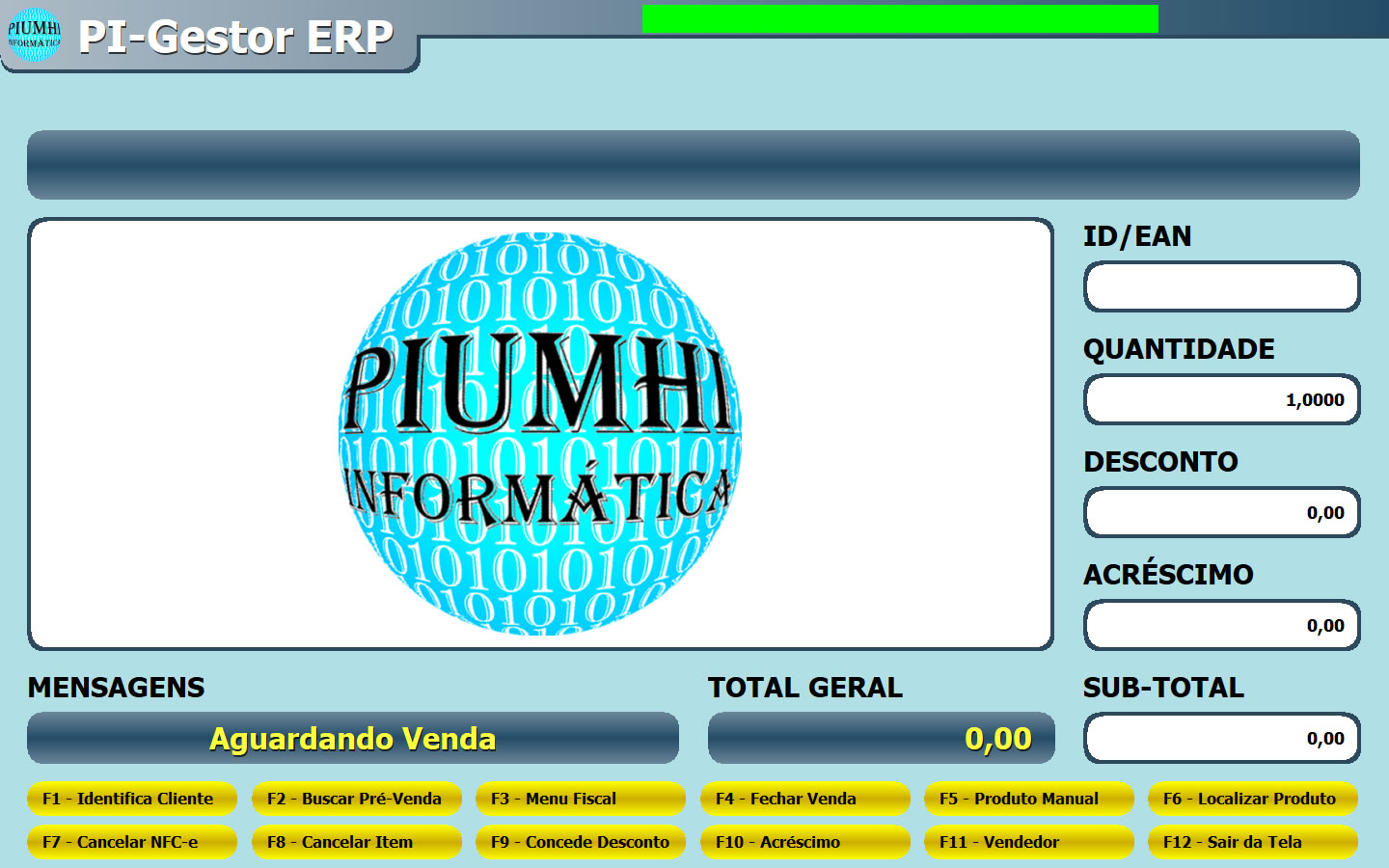
Task: Click the SUB-TOTAL label
Action: click(1163, 688)
